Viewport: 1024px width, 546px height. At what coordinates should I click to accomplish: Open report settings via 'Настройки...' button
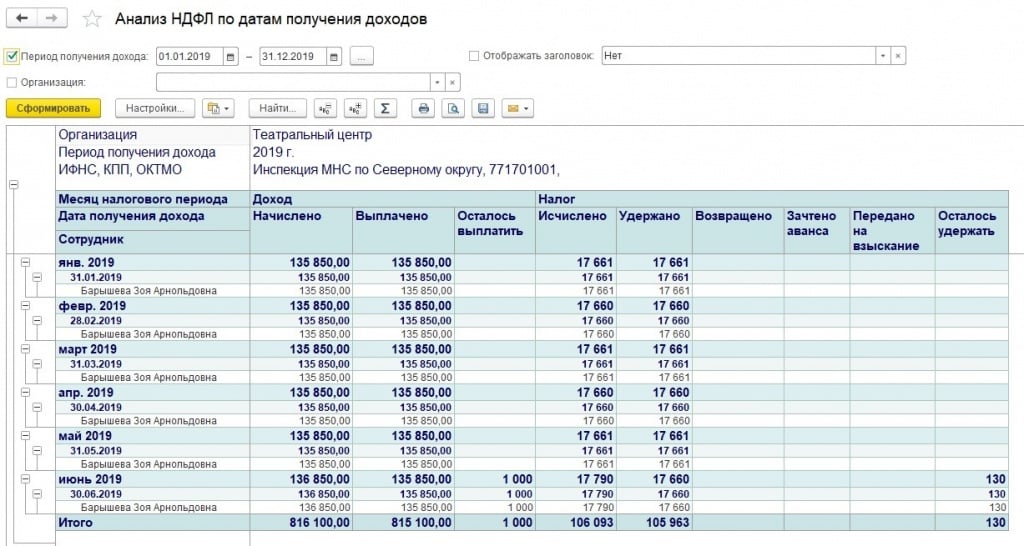pyautogui.click(x=154, y=108)
